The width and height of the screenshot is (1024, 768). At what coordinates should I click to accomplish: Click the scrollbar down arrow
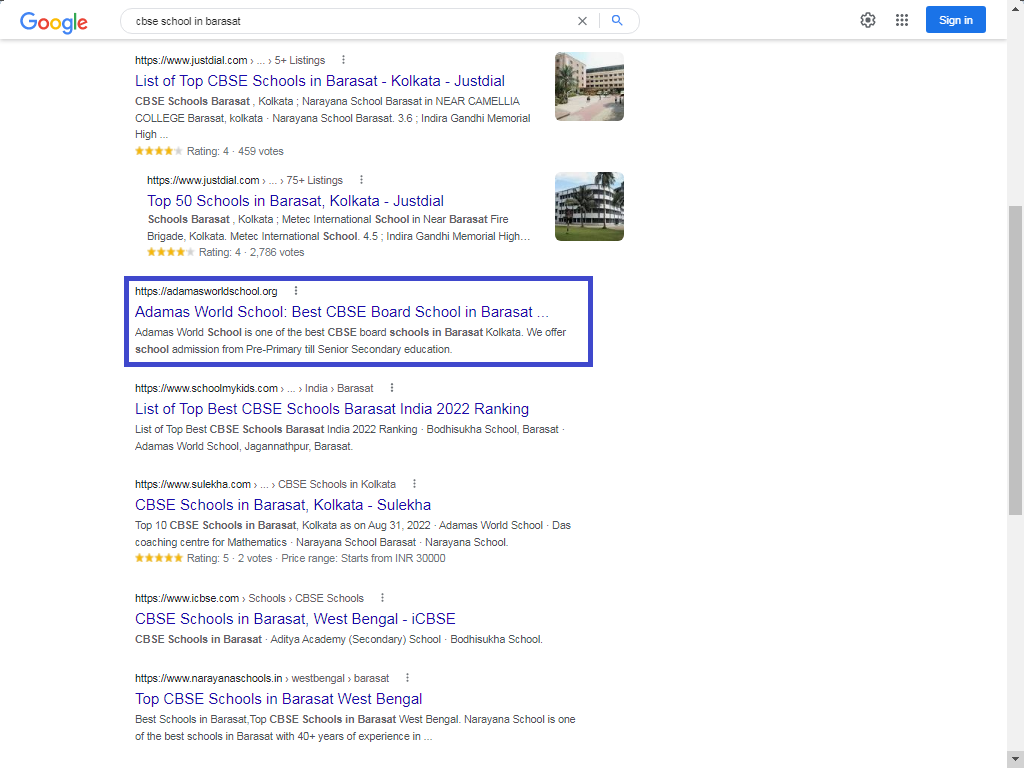coord(1015,759)
